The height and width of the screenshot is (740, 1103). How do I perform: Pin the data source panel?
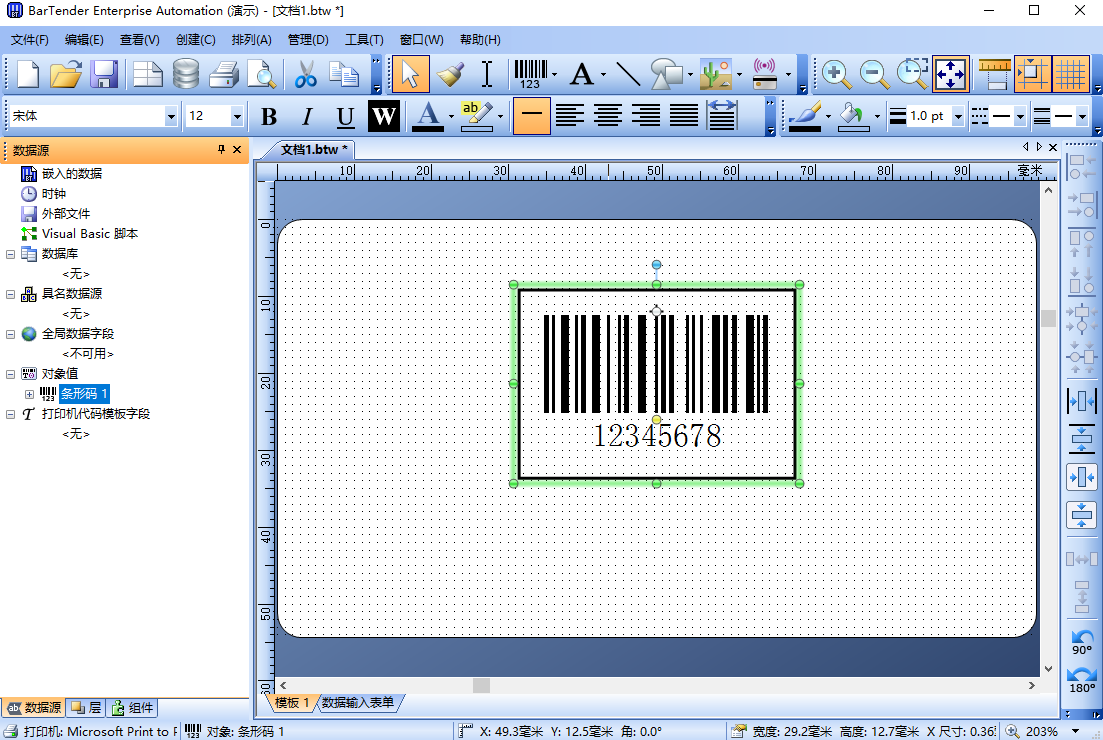[x=221, y=149]
